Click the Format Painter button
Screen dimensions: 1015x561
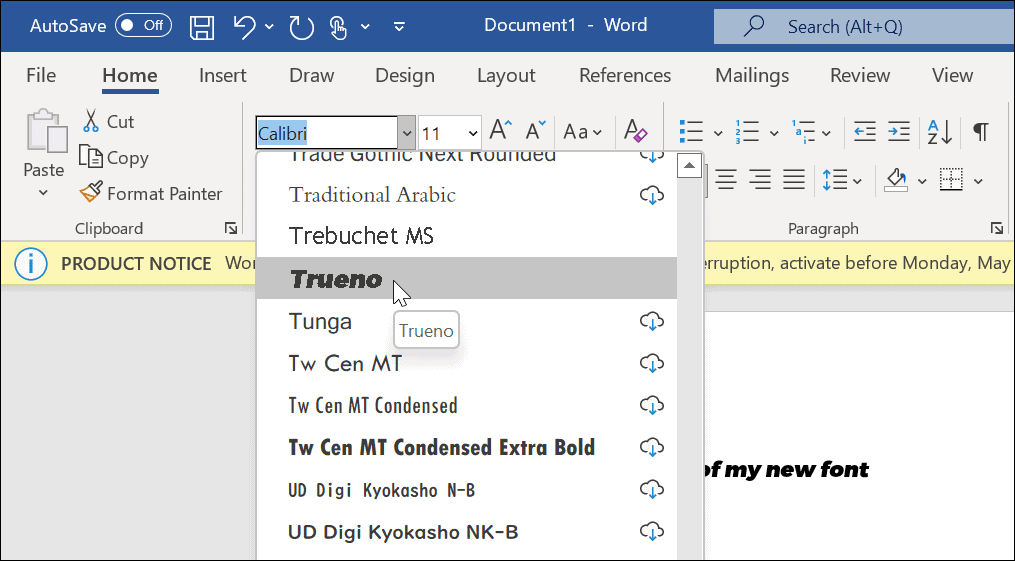click(151, 193)
